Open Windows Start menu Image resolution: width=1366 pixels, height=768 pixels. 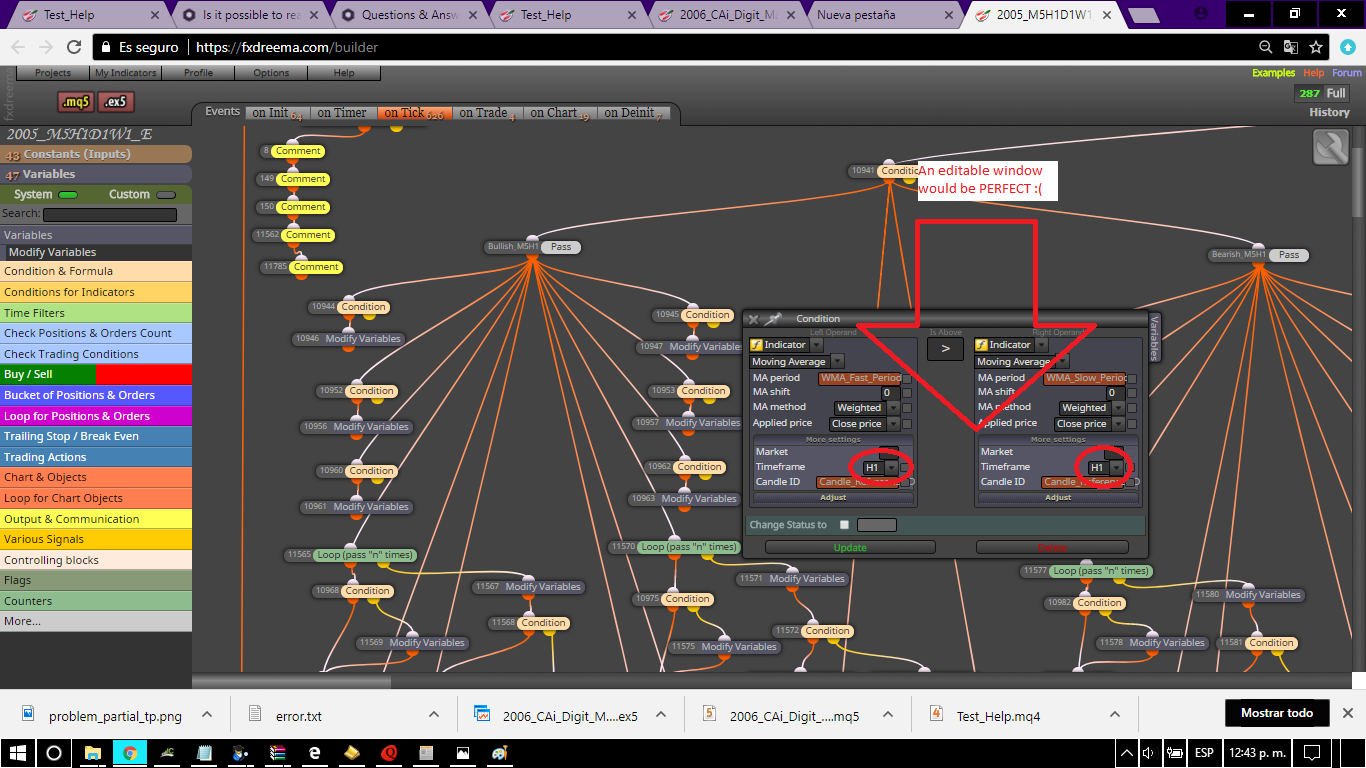(18, 753)
